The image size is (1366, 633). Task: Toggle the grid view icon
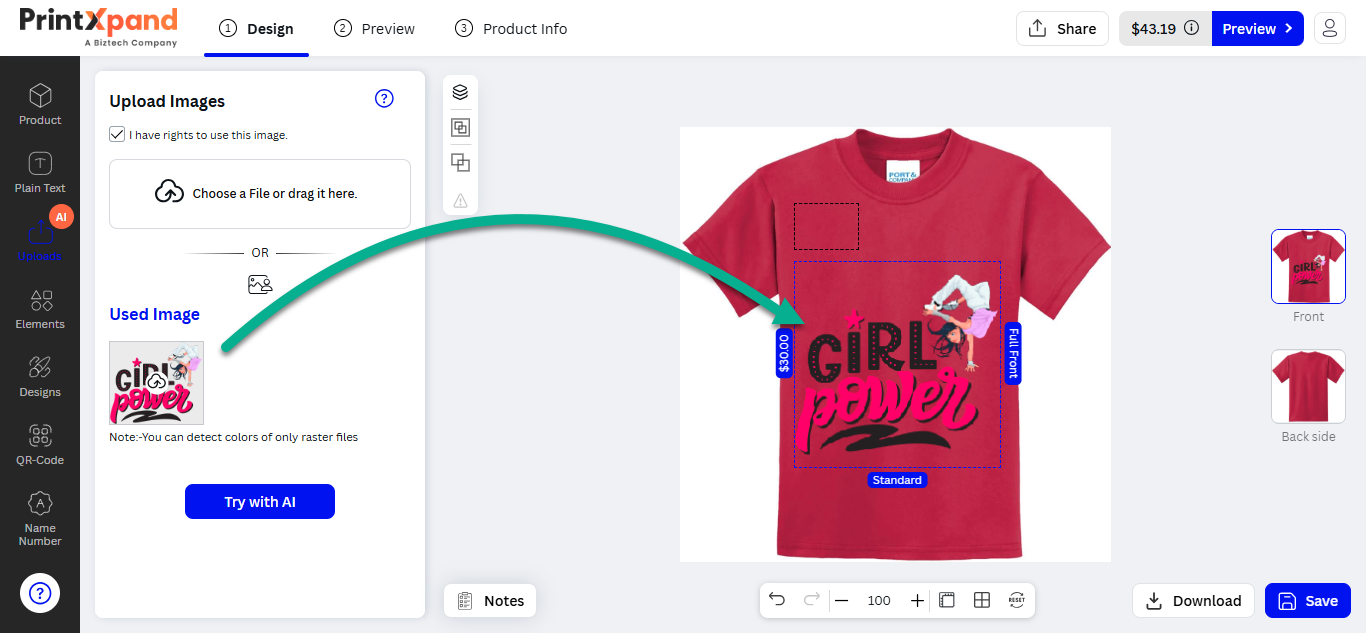tap(982, 600)
